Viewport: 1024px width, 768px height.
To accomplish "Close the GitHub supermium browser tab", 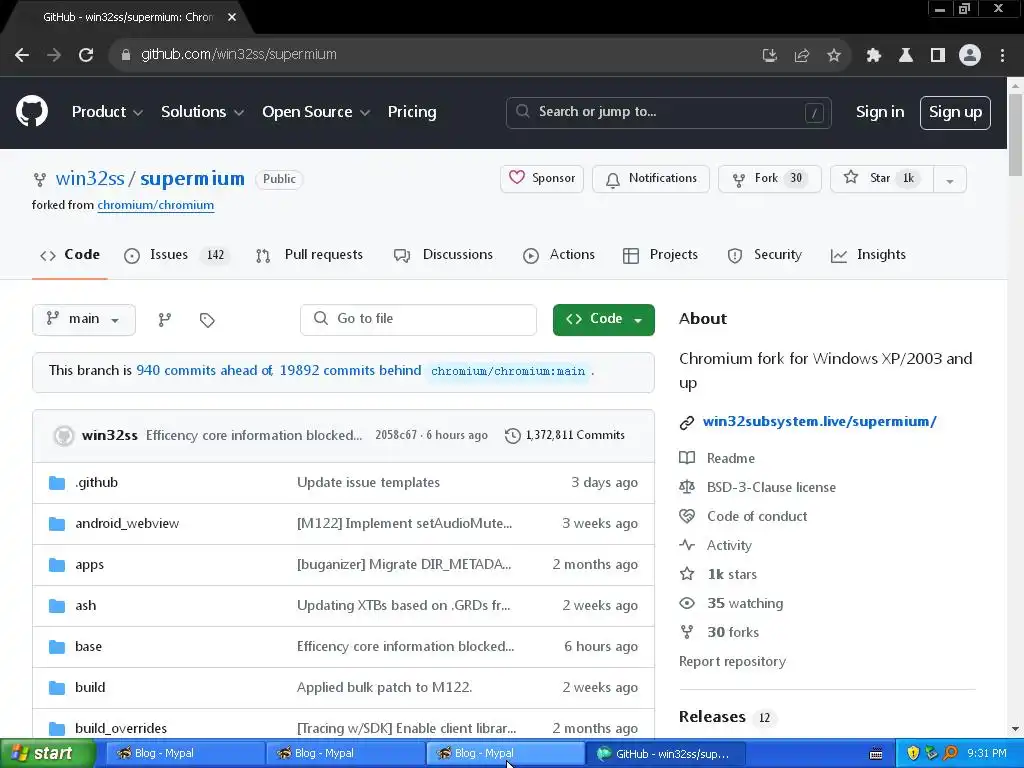I will (232, 18).
